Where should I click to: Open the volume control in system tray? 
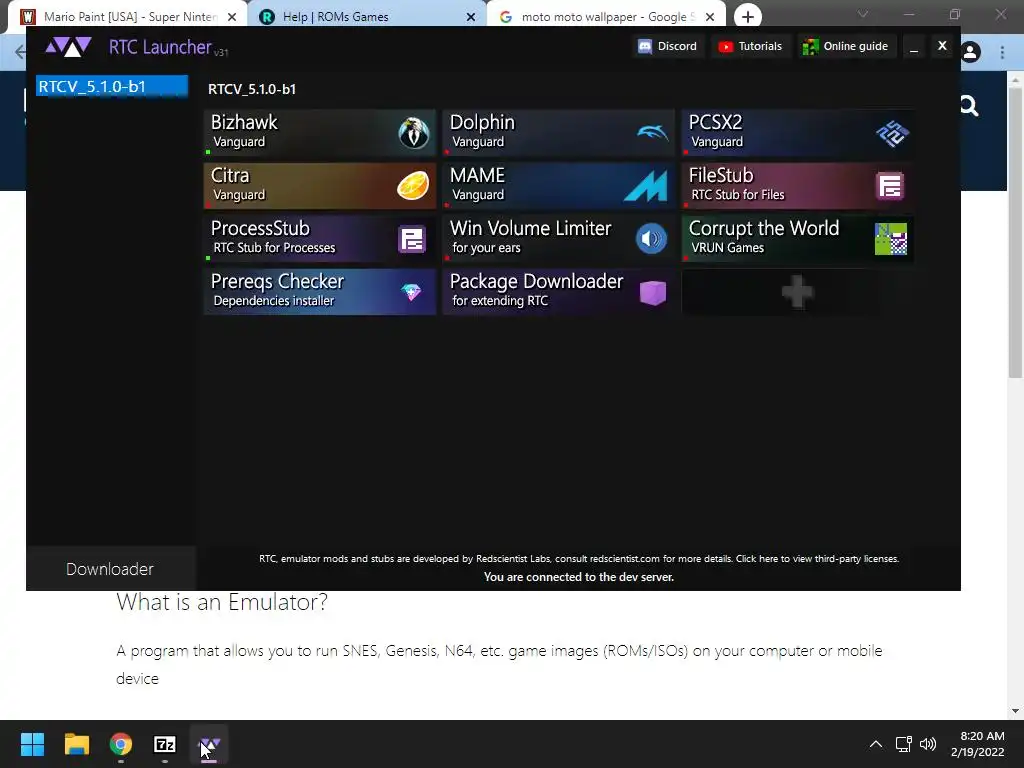(928, 744)
